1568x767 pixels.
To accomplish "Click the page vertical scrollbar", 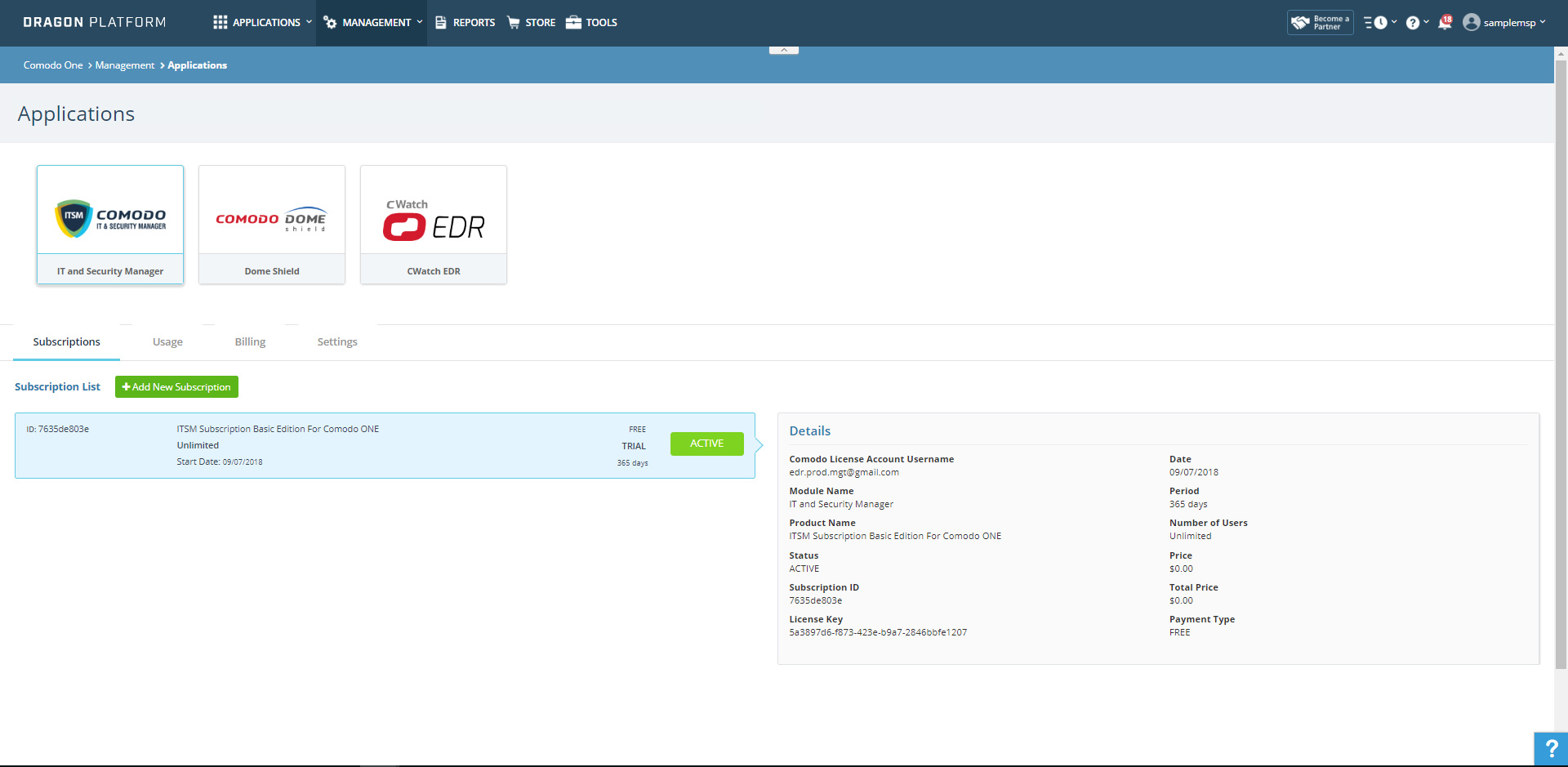I will [1561, 364].
